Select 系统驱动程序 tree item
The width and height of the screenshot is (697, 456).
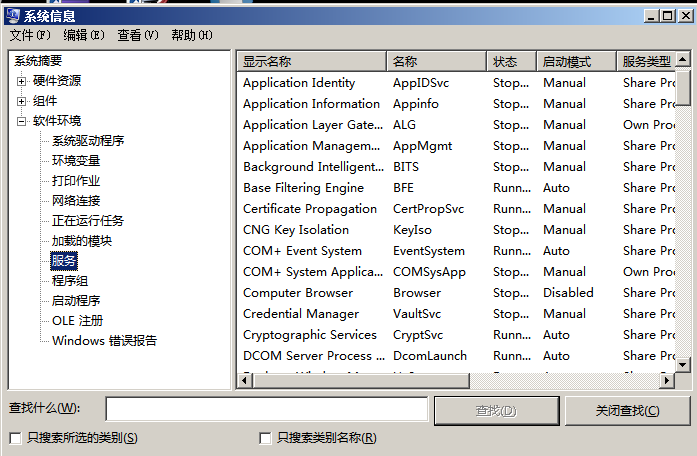[x=88, y=141]
